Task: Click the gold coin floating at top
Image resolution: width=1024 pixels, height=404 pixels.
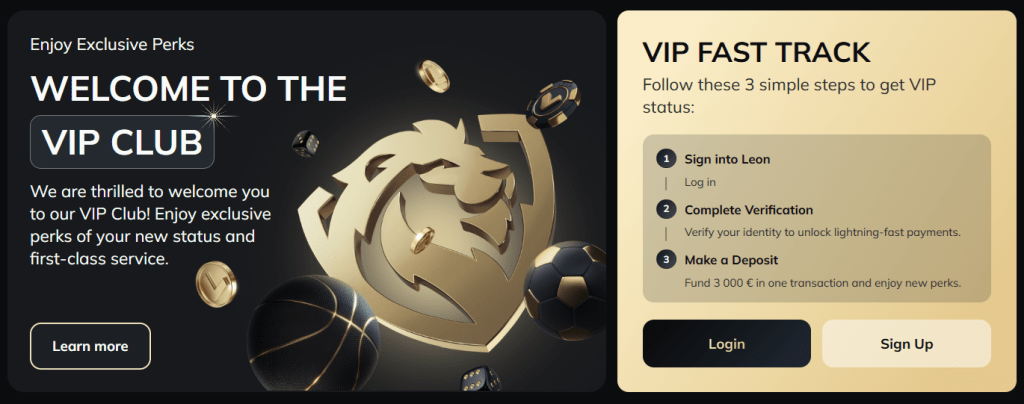Action: click(434, 76)
